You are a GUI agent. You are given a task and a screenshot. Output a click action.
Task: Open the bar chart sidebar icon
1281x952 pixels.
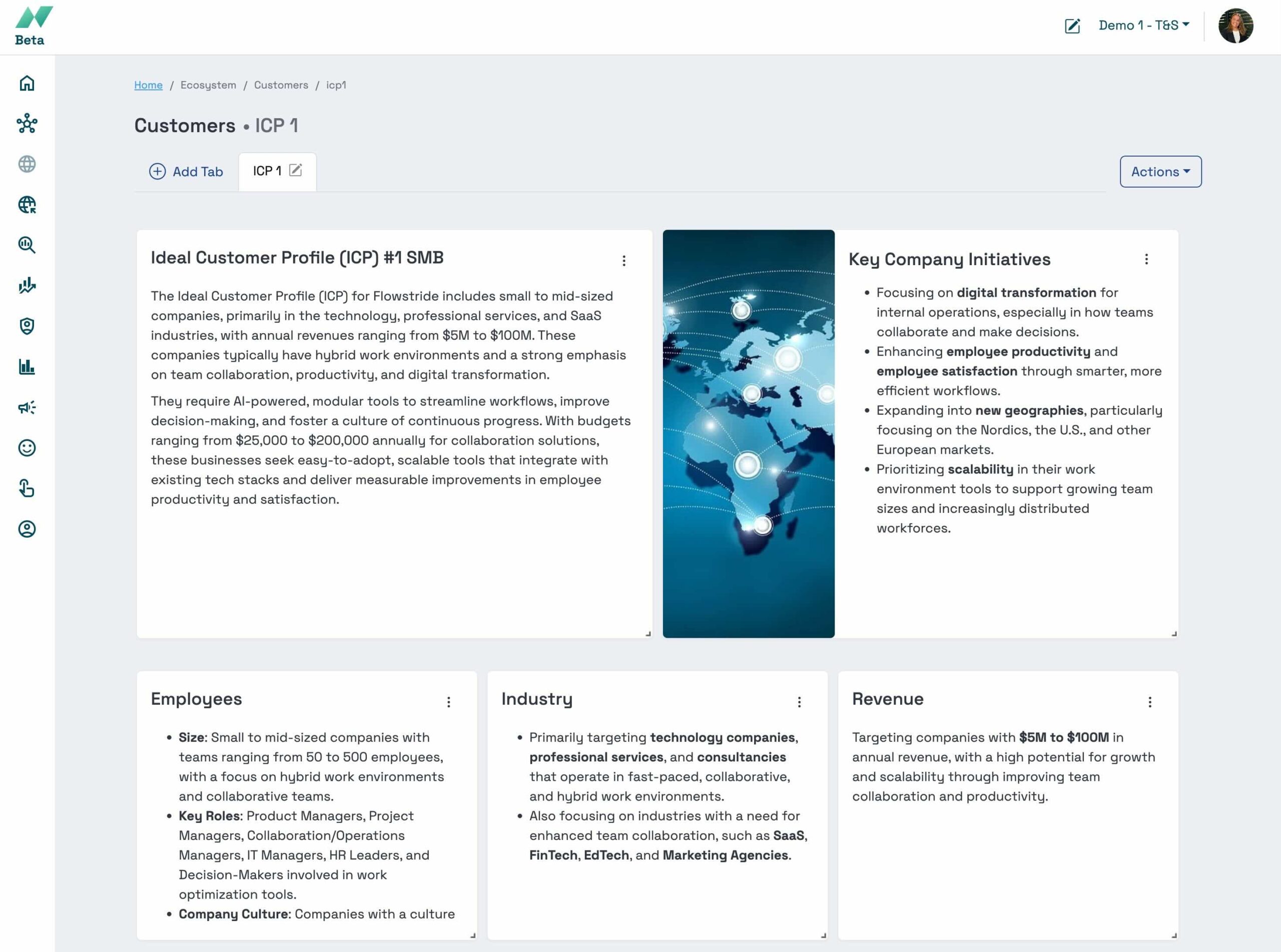27,367
